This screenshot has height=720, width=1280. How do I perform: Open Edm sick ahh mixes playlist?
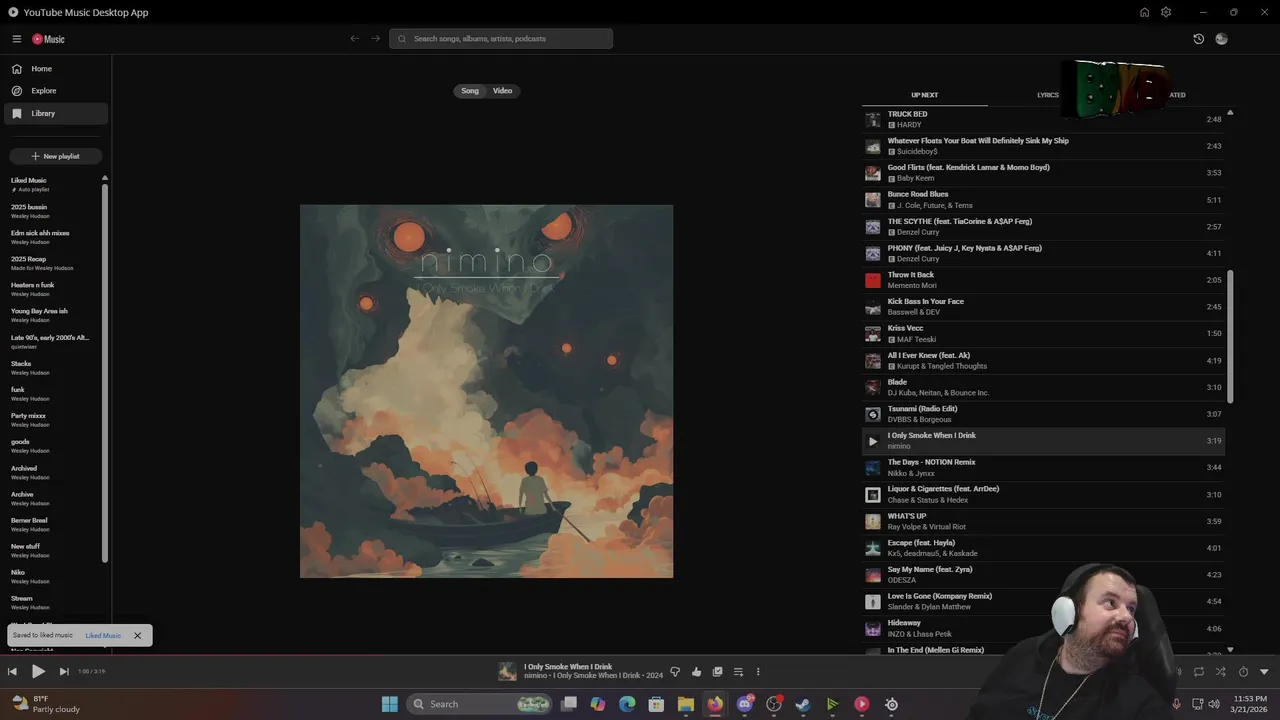pos(52,237)
